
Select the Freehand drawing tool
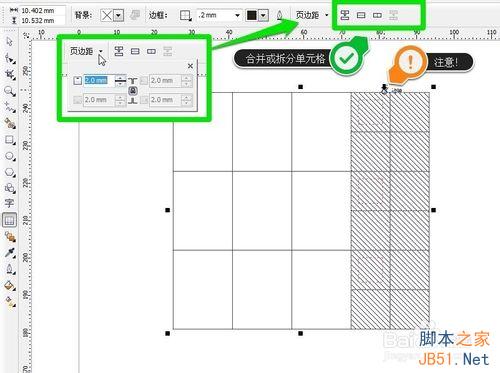10,107
